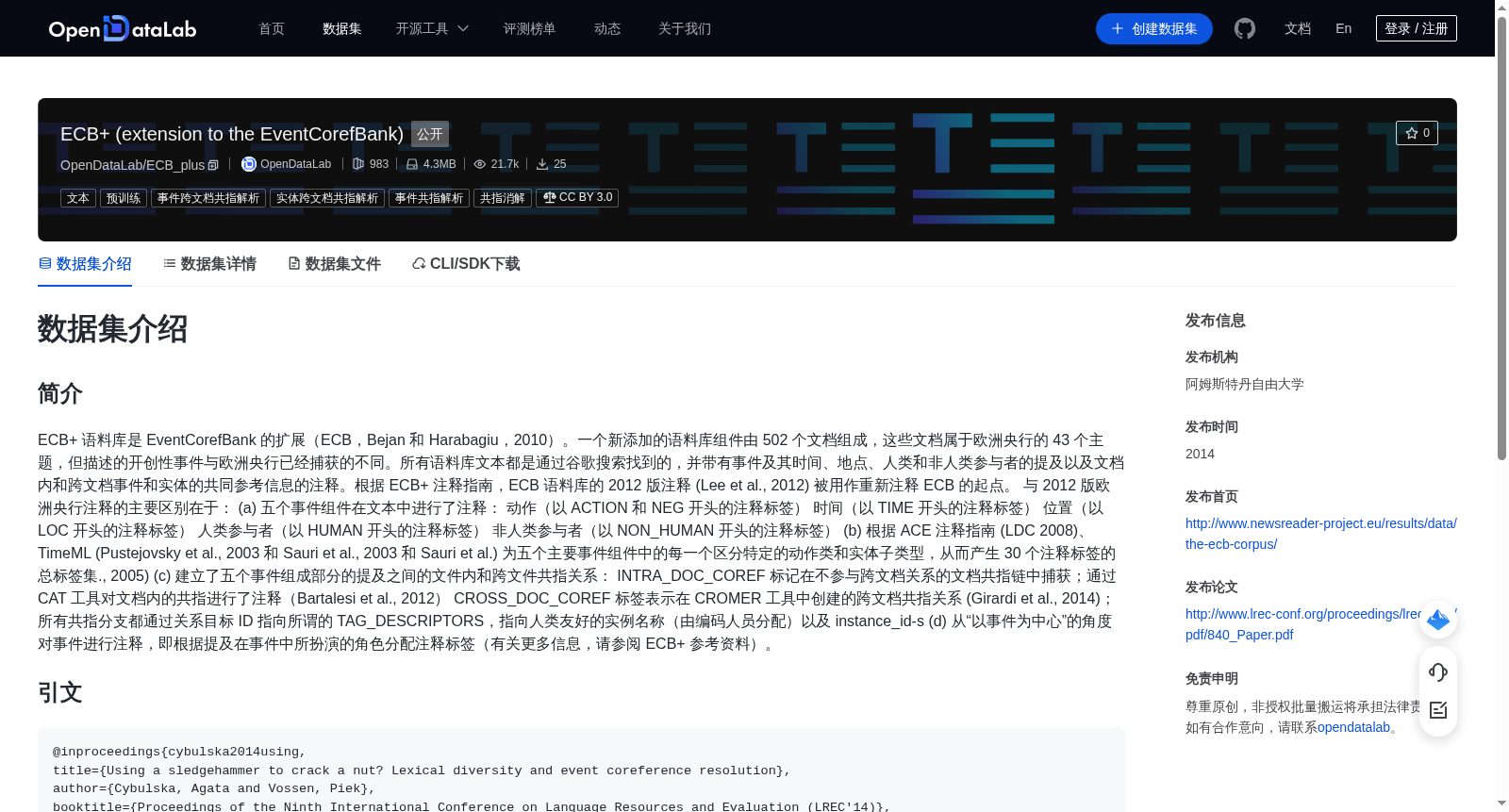Click the CC BY 3.0 license tag
1509x812 pixels.
577,198
